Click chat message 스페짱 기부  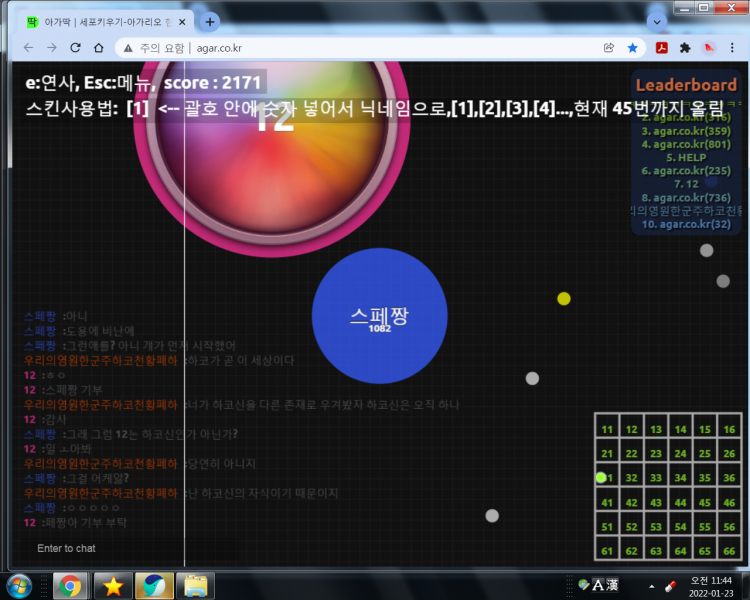(x=74, y=390)
